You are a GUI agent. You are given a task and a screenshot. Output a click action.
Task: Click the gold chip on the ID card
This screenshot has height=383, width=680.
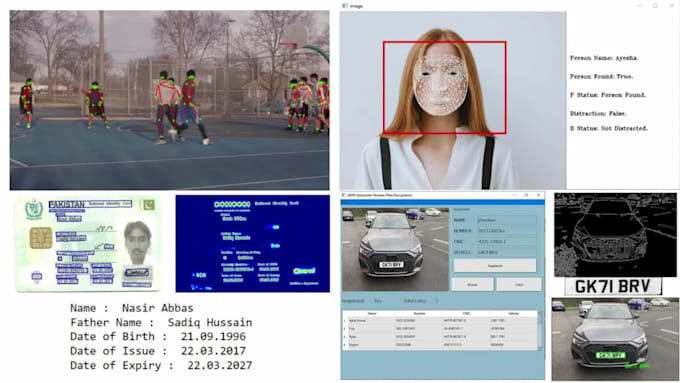41,239
